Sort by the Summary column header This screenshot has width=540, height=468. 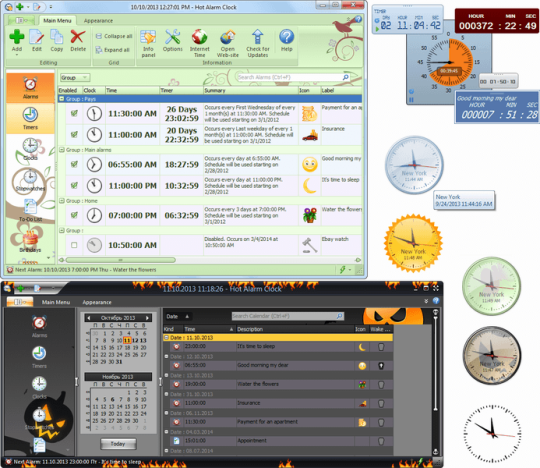[x=250, y=90]
